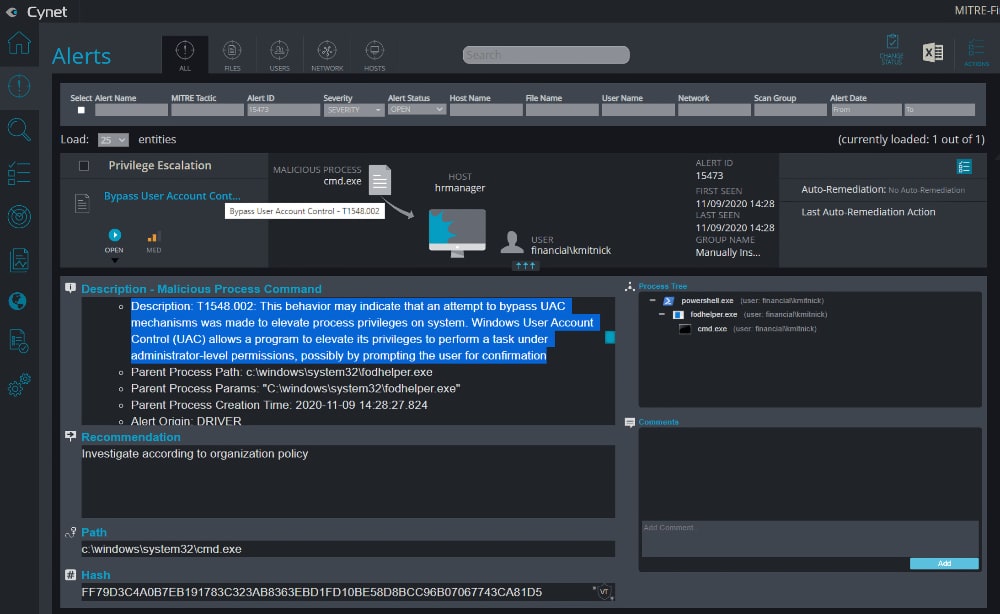Click the cmd.exe process tree icon
This screenshot has width=1000, height=614.
pyautogui.click(x=685, y=329)
